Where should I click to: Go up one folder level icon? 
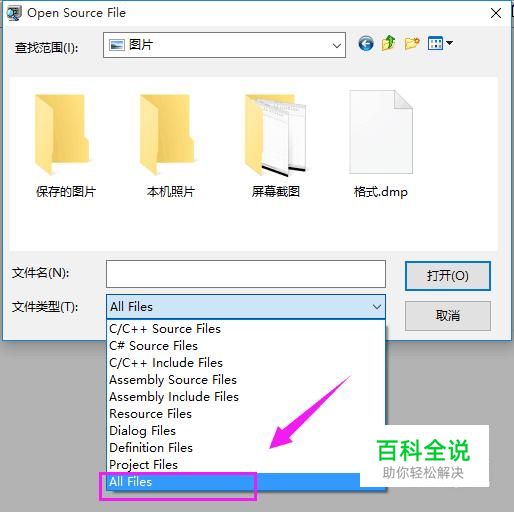(x=388, y=43)
